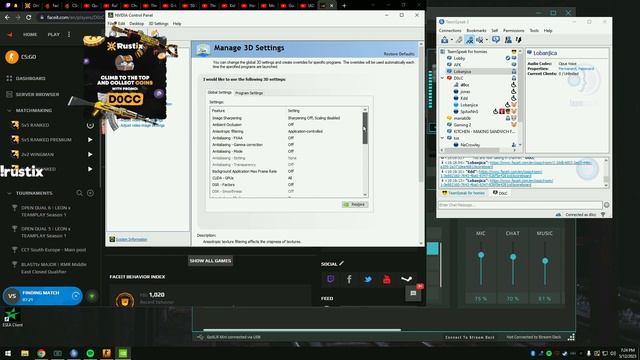
Task: Collapse the Matchmaking section in FACEIT
Action: [x=9, y=111]
